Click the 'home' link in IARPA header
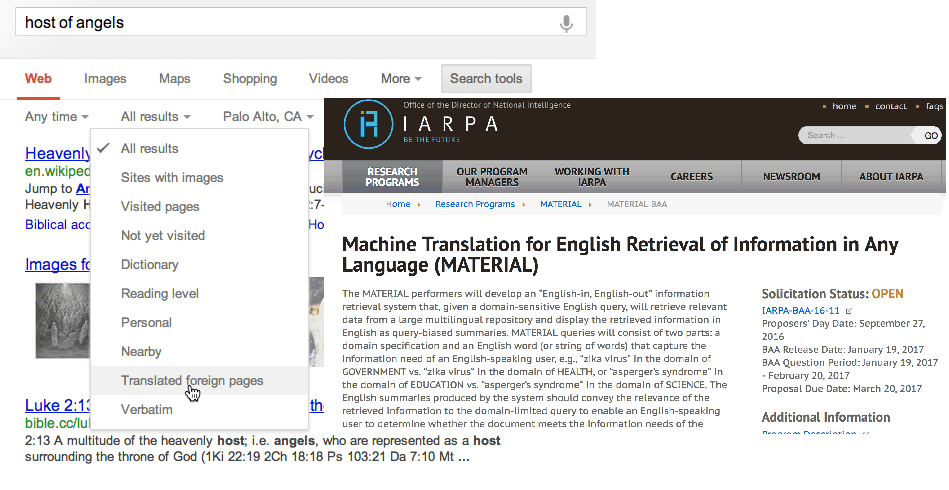This screenshot has width=949, height=490. 844,106
